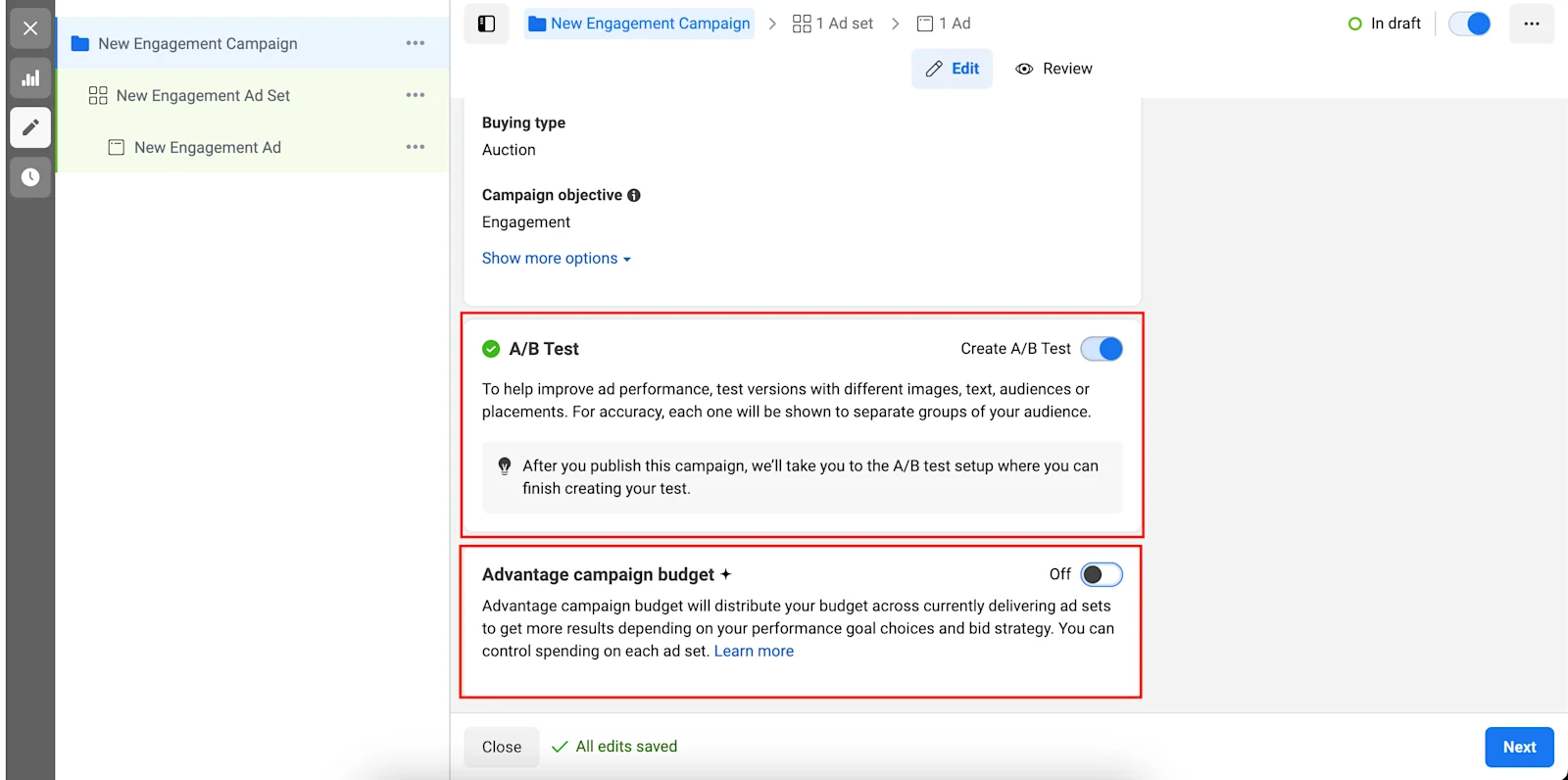Viewport: 1568px width, 780px height.
Task: Click the Create A/B Test label
Action: [x=1015, y=349]
